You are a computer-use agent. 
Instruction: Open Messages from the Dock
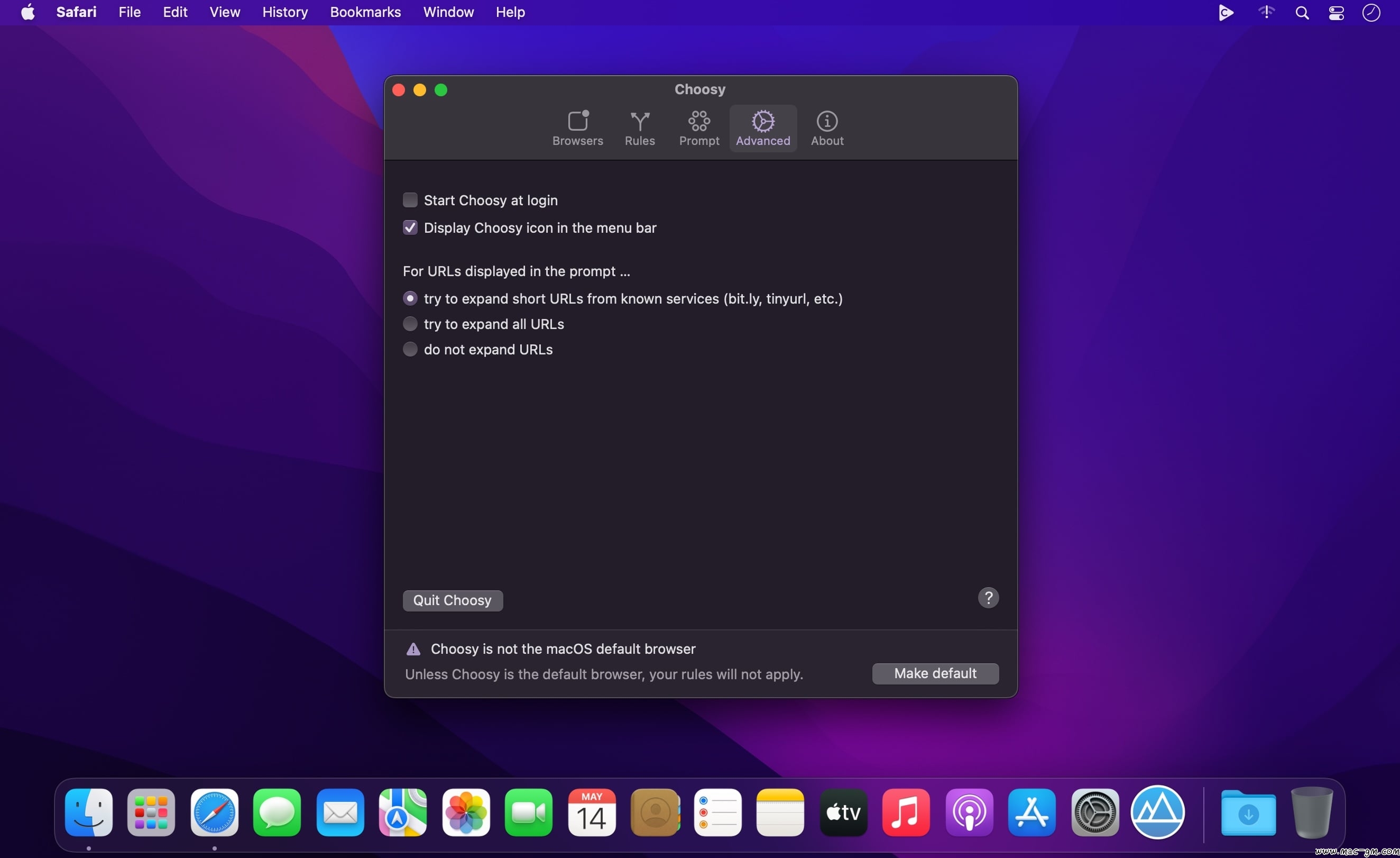pos(277,812)
